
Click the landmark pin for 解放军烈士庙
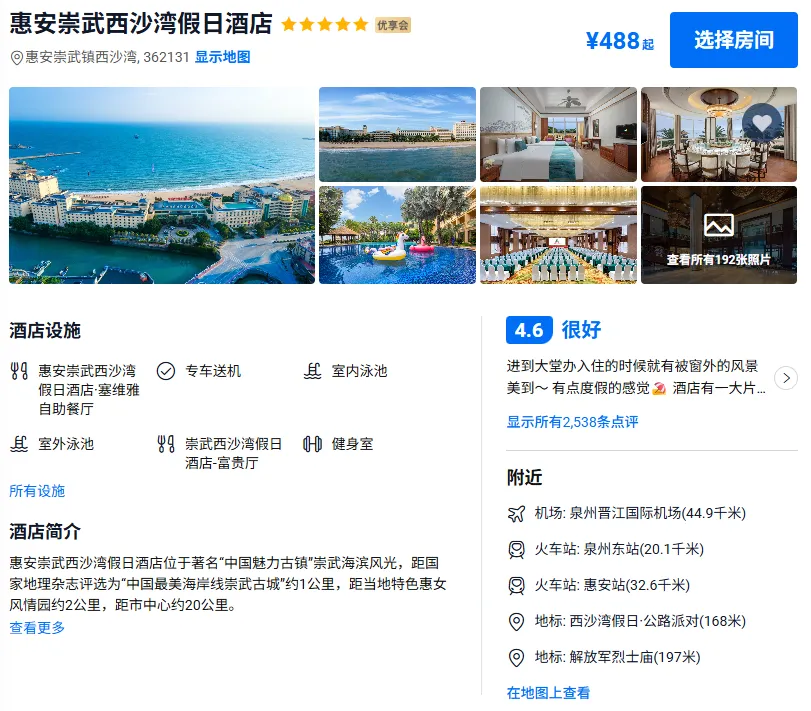click(516, 657)
